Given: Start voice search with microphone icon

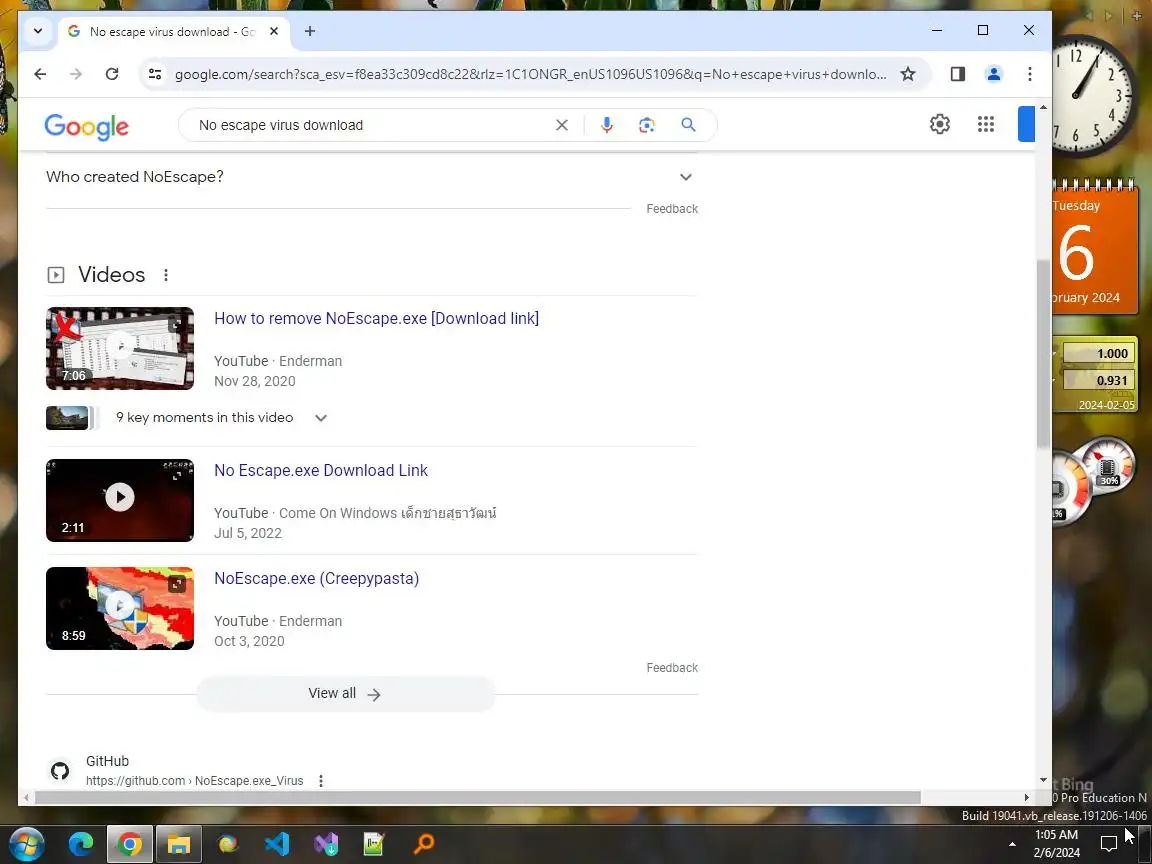Looking at the screenshot, I should tap(606, 125).
